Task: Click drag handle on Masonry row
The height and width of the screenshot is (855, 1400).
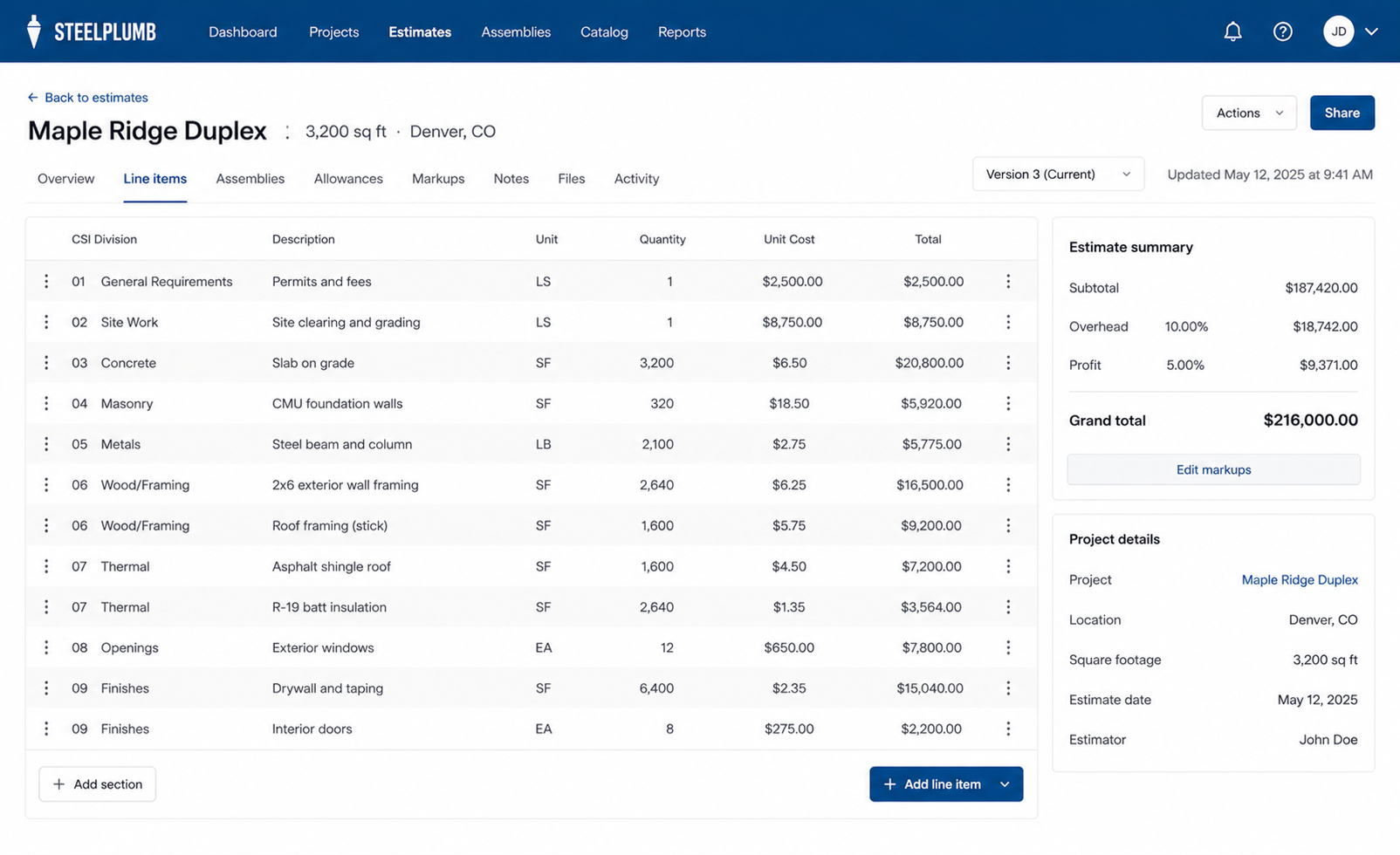Action: pos(46,403)
